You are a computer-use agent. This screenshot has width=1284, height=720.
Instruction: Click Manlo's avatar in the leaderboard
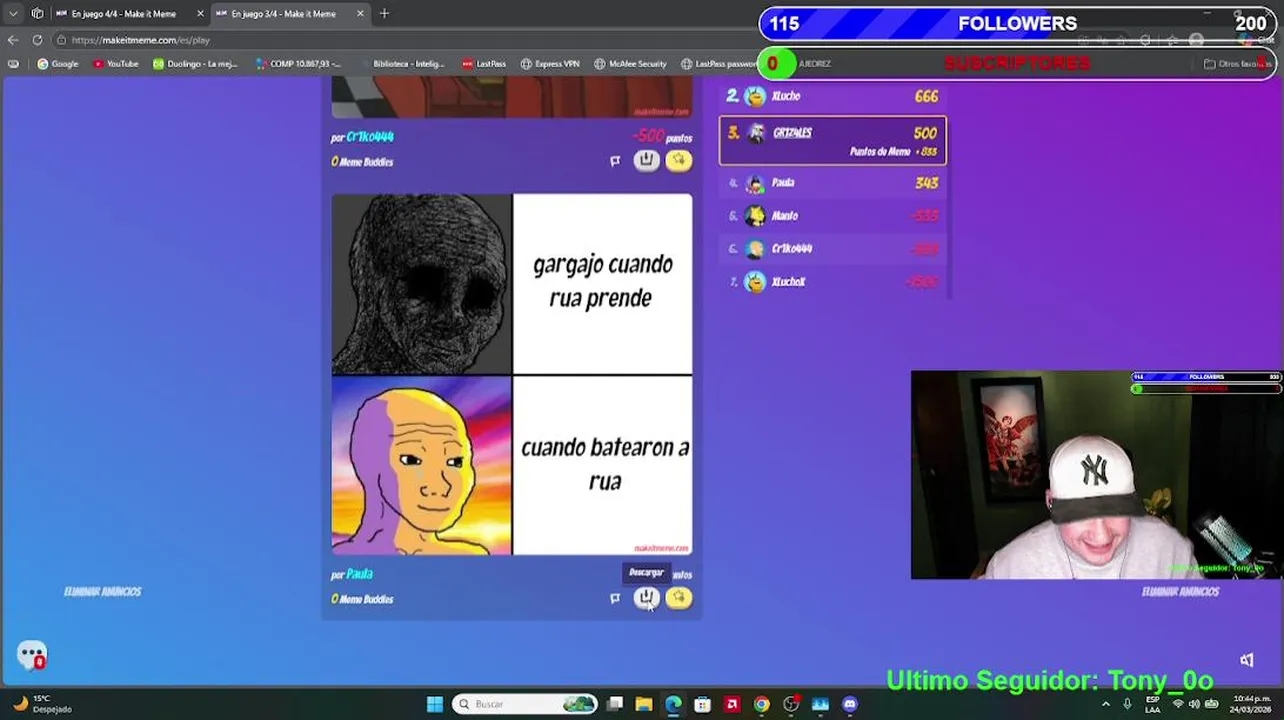point(755,216)
